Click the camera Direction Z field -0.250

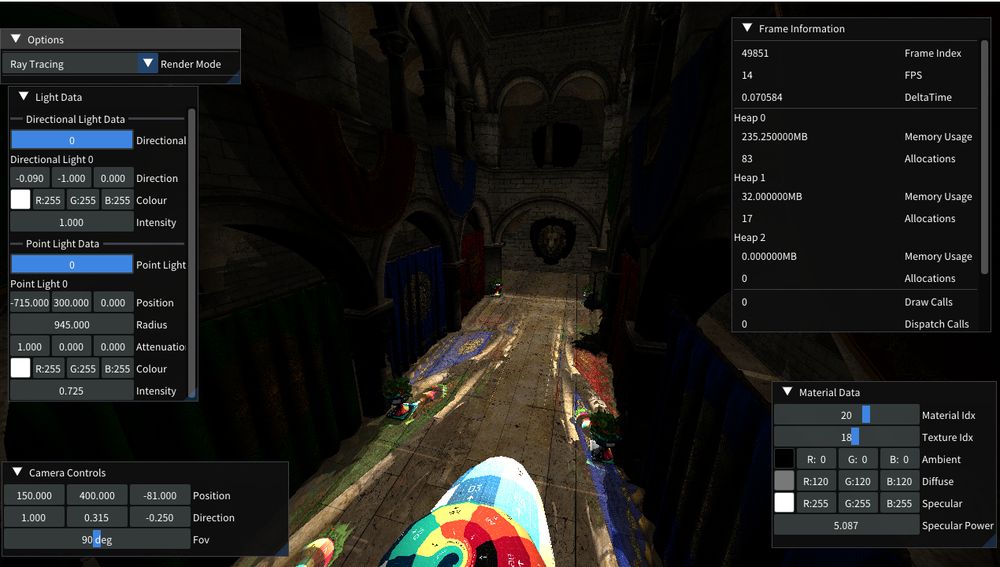point(160,517)
